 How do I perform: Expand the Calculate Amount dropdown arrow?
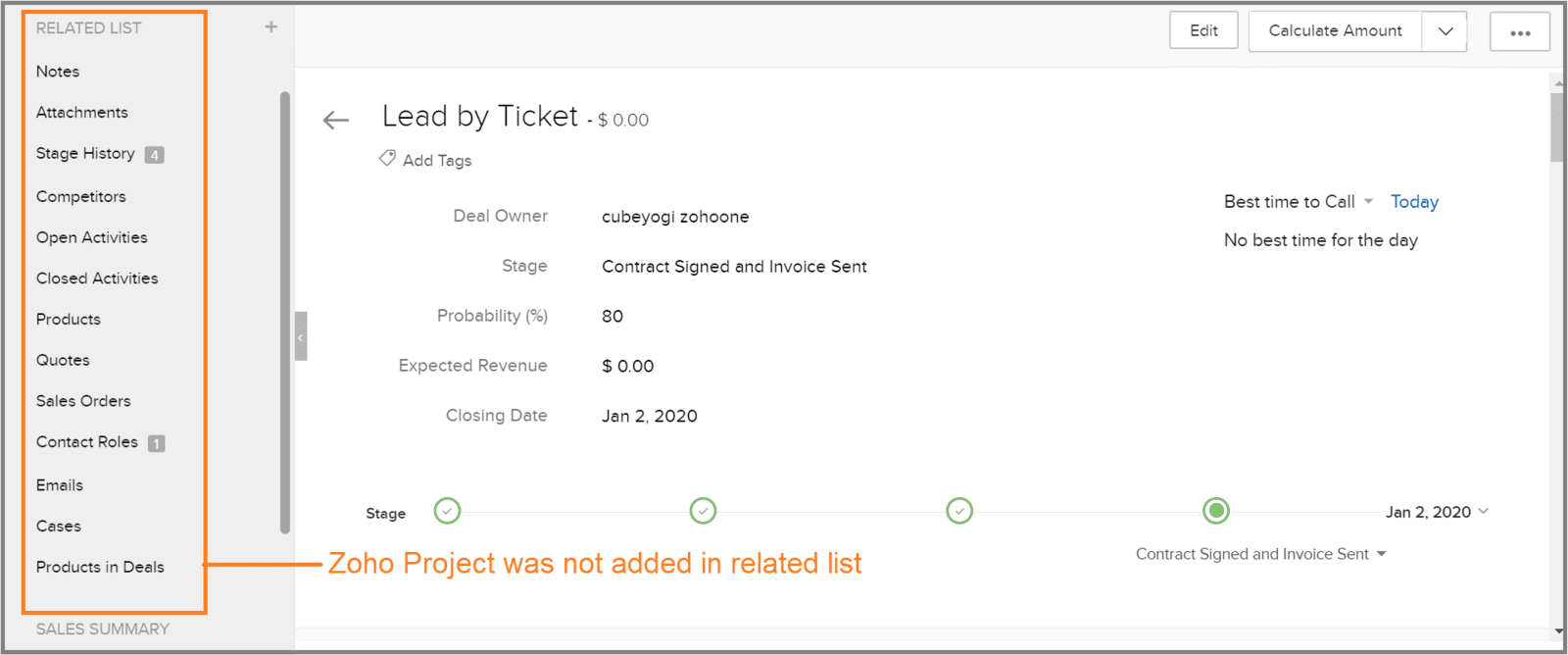click(x=1445, y=31)
